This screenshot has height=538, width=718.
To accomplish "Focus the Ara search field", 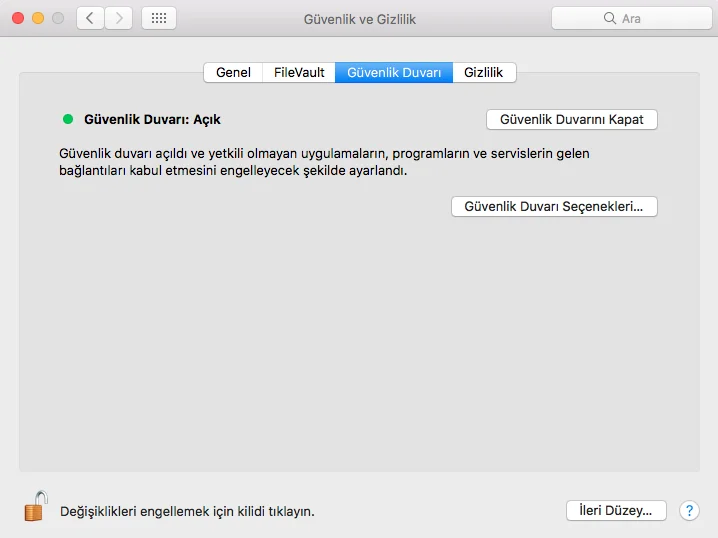I will point(640,19).
